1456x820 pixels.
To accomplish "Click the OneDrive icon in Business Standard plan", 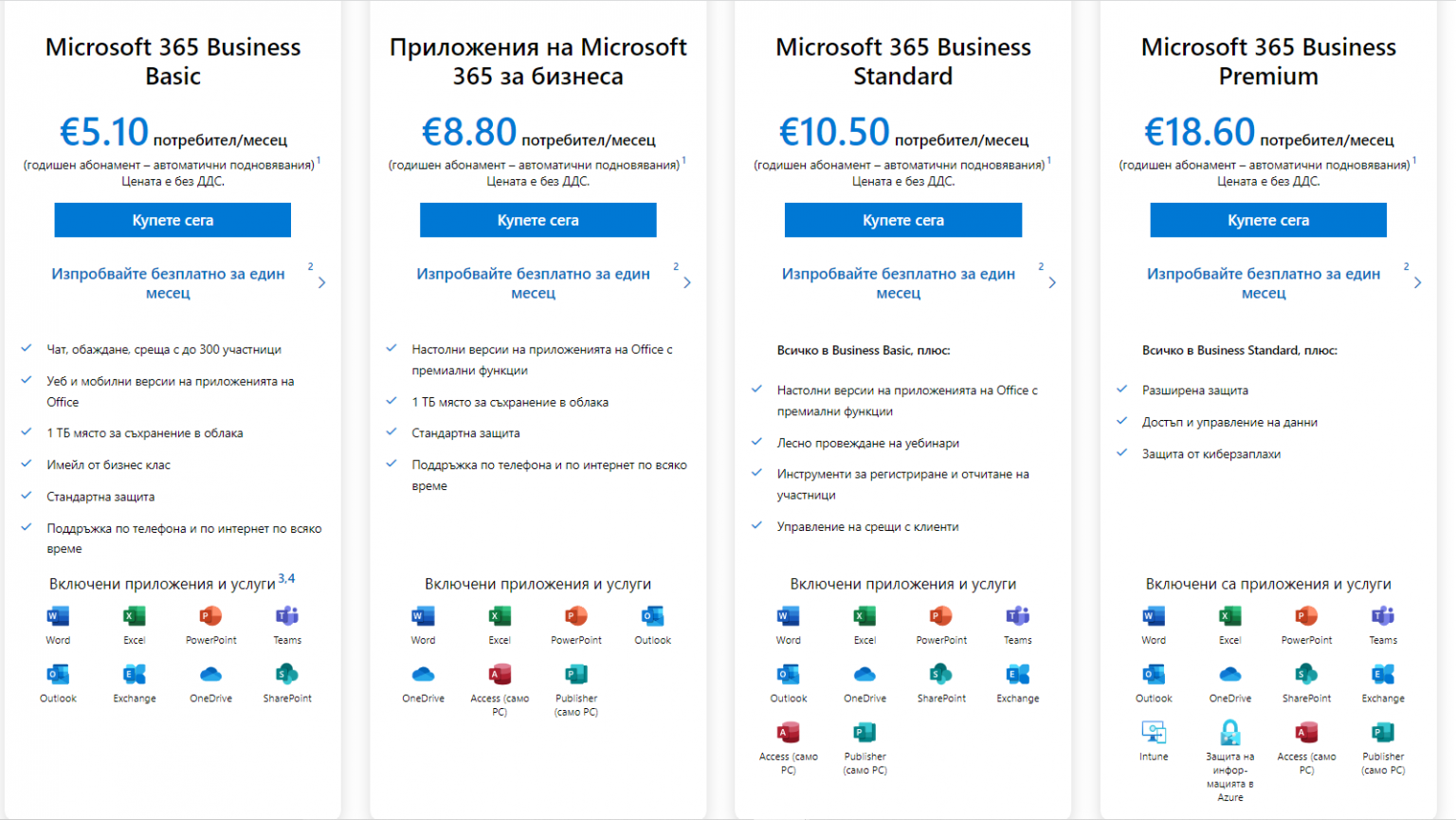I will [864, 675].
